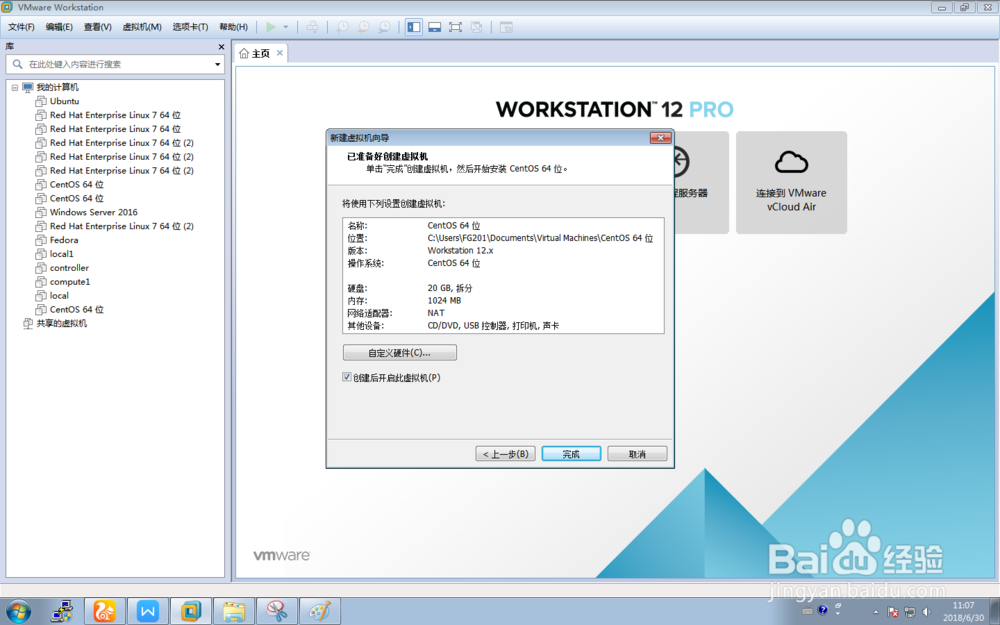Click the 取消 cancel button
Image resolution: width=1000 pixels, height=625 pixels.
click(637, 454)
